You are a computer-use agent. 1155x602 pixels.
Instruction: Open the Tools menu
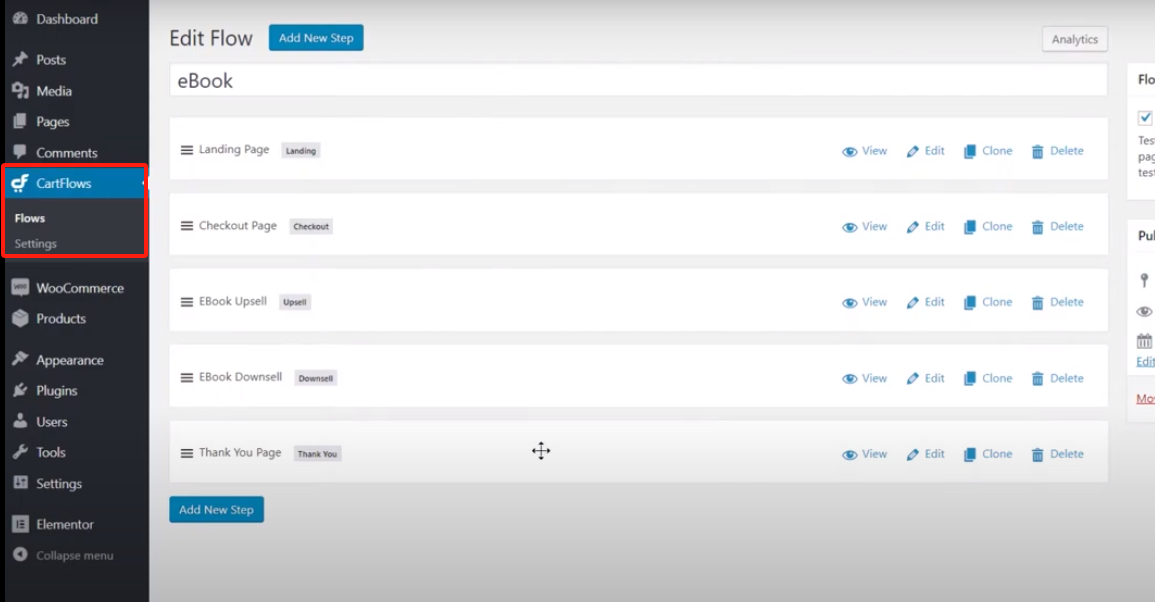(50, 452)
